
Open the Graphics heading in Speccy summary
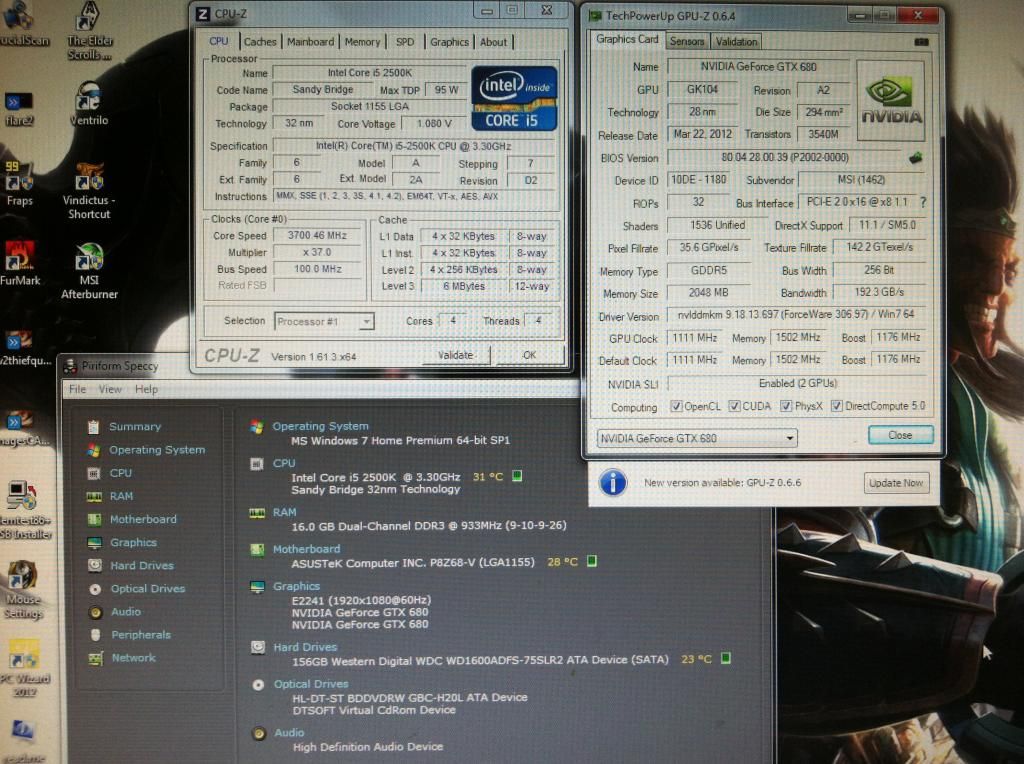pyautogui.click(x=296, y=586)
